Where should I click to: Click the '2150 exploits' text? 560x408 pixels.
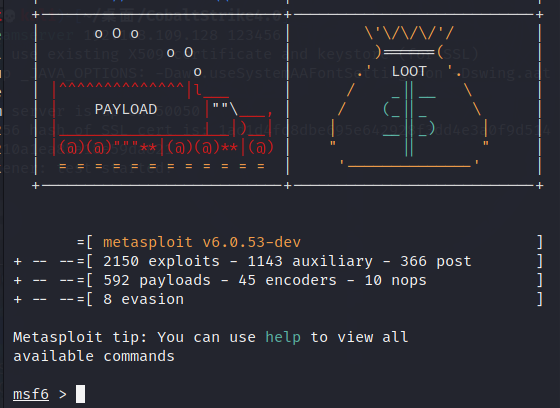pos(161,261)
